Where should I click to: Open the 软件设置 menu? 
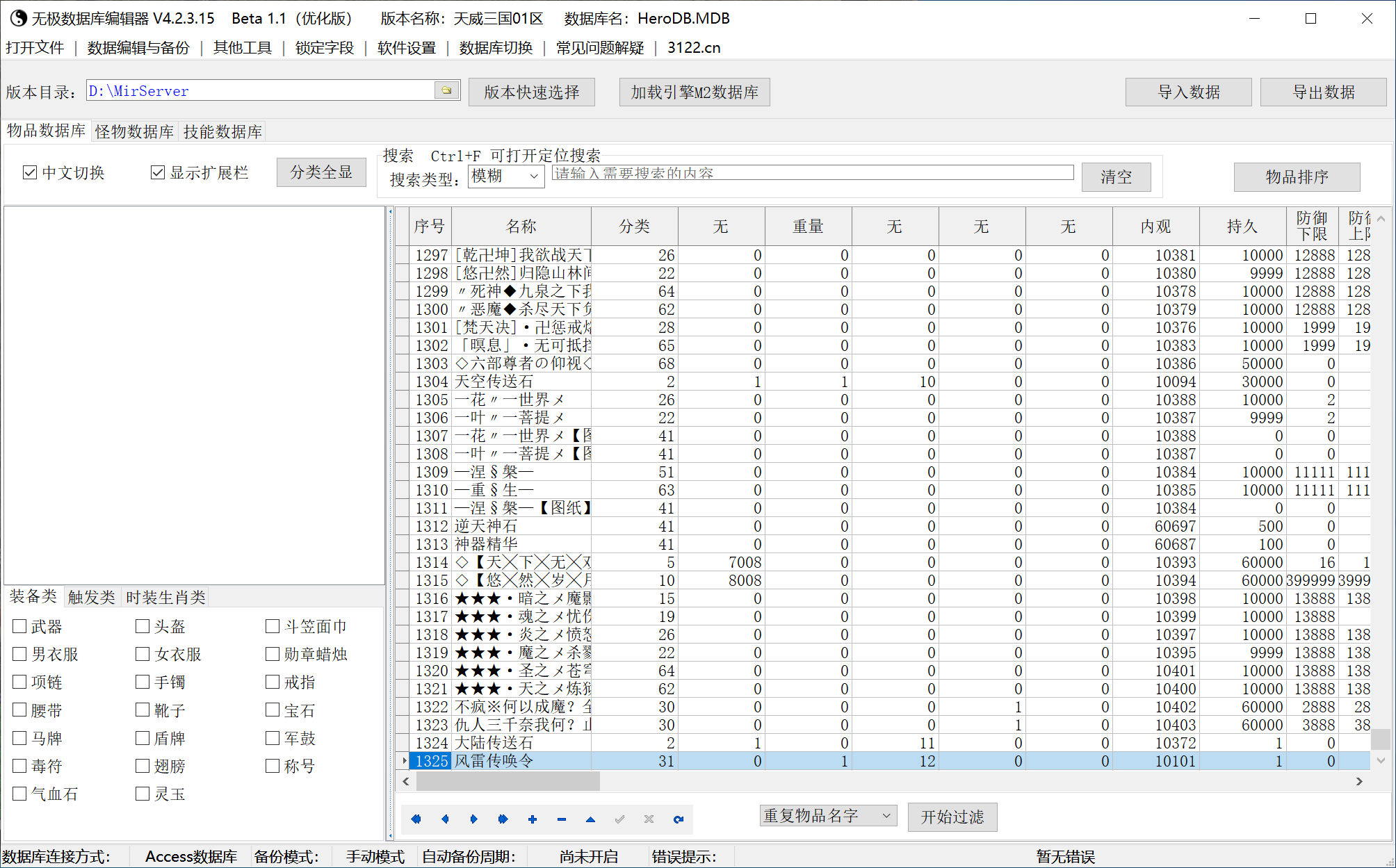[x=407, y=47]
